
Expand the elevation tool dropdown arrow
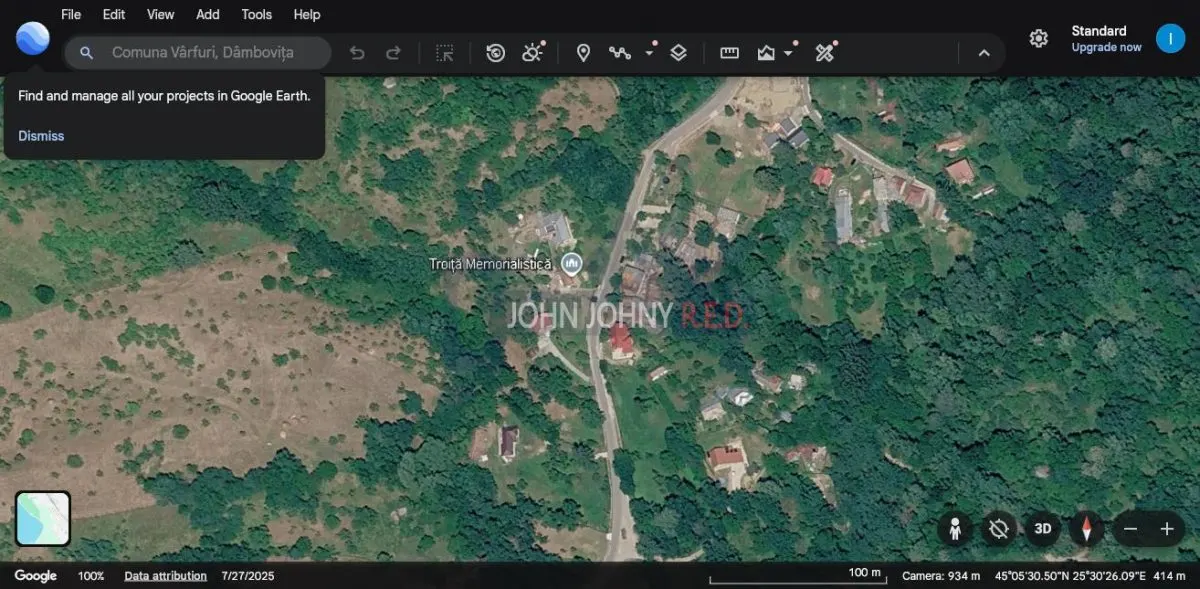[x=789, y=53]
